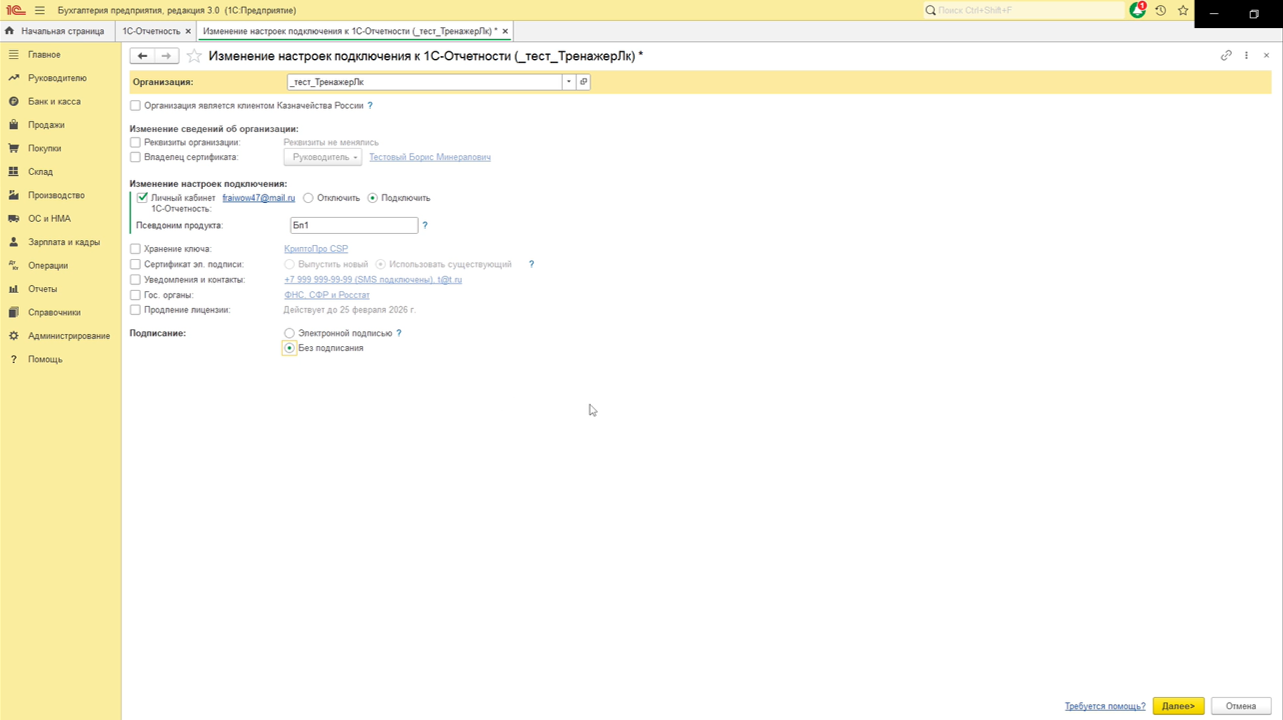Open КриптоПро CSP link
The image size is (1283, 720).
pyautogui.click(x=316, y=249)
